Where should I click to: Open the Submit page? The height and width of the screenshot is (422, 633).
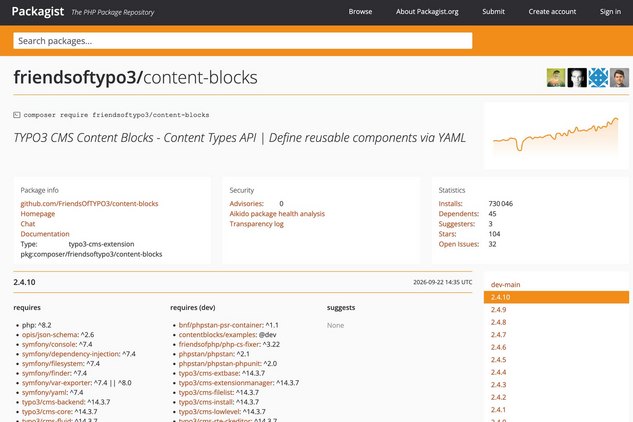coord(493,12)
